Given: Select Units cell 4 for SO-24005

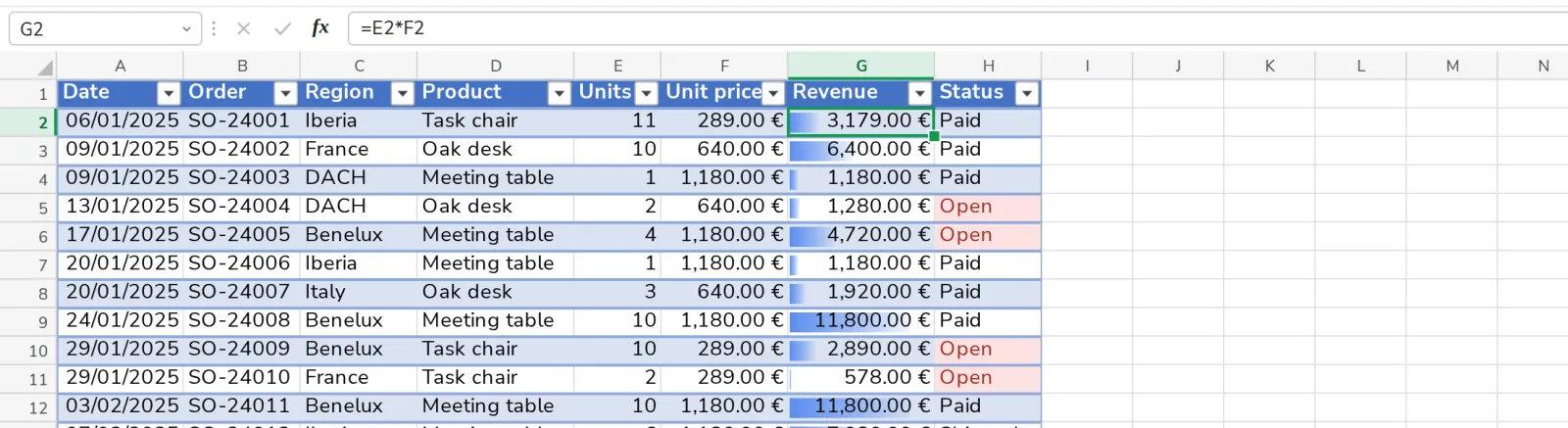Looking at the screenshot, I should 617,235.
